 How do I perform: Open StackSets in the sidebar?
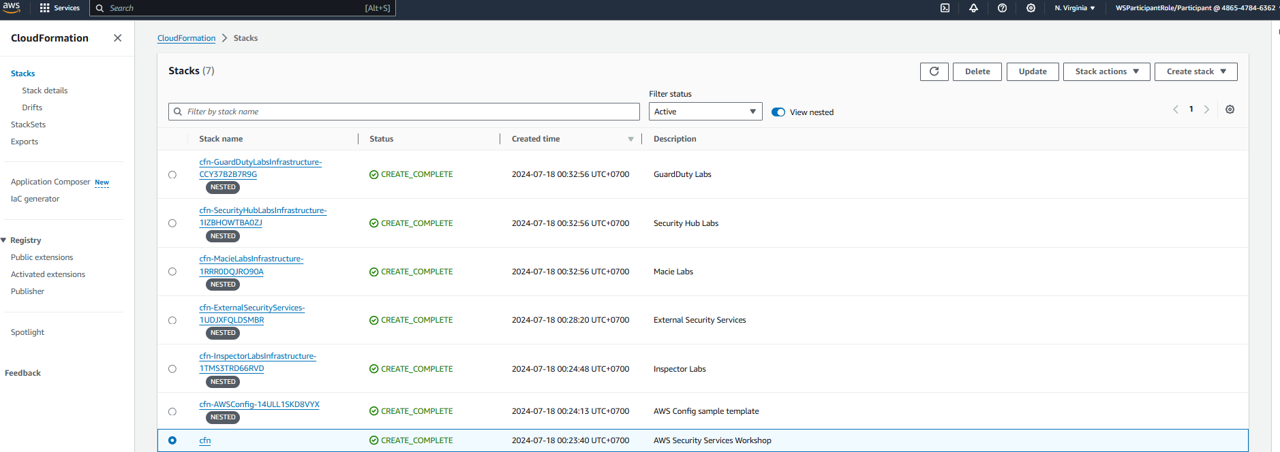click(x=28, y=124)
